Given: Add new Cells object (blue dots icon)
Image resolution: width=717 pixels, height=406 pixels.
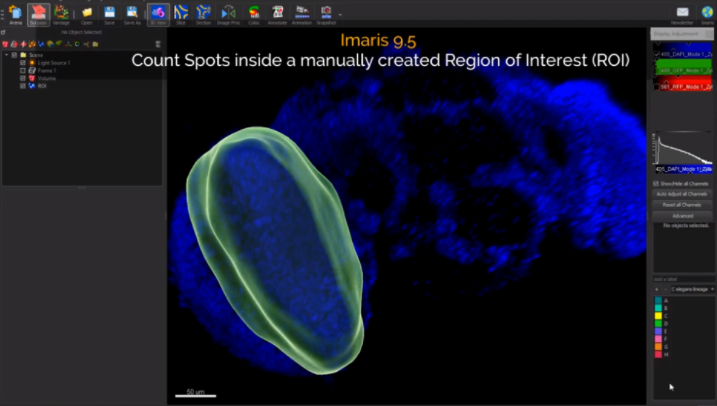Looking at the screenshot, I should (41, 44).
